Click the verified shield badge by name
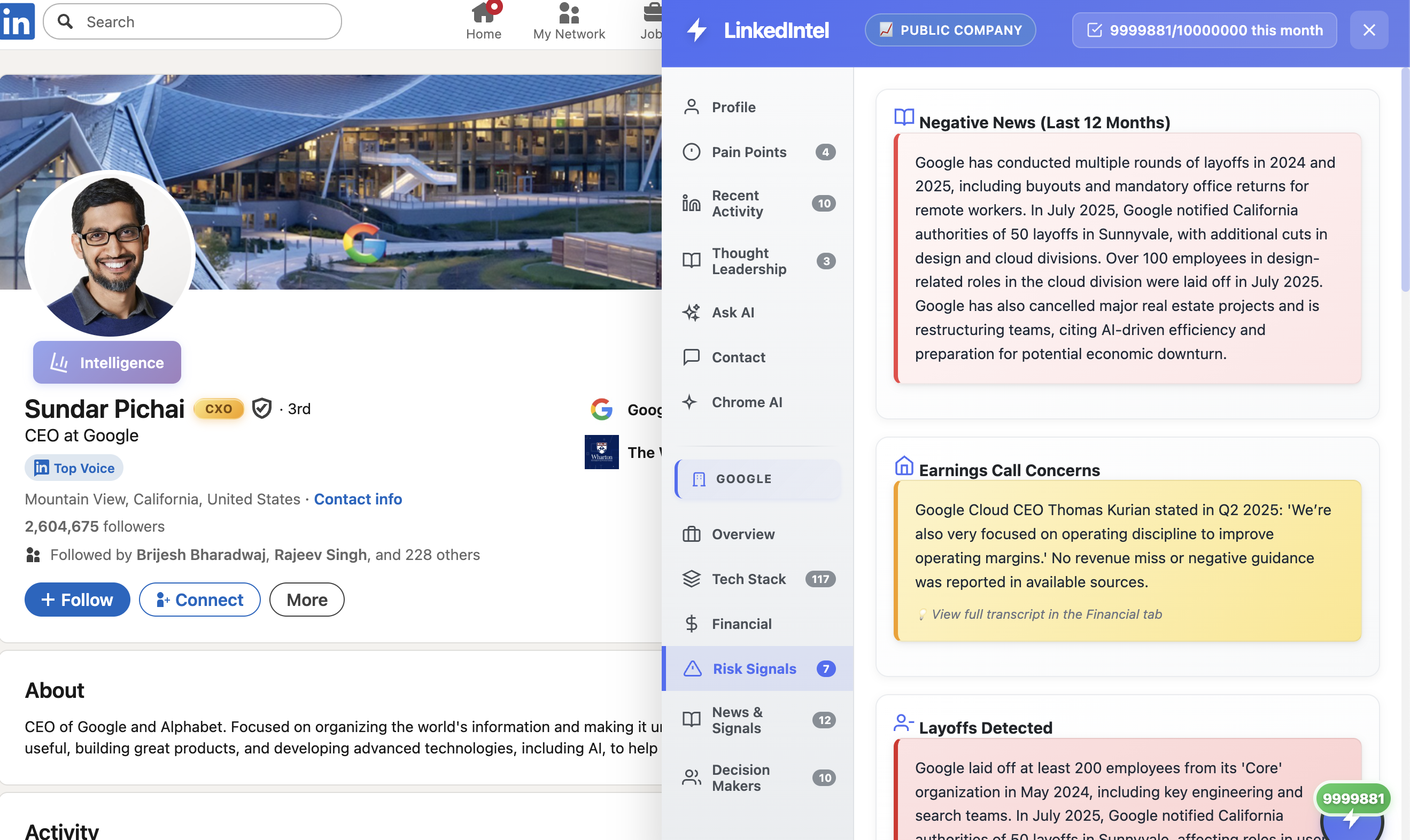1410x840 pixels. 261,408
